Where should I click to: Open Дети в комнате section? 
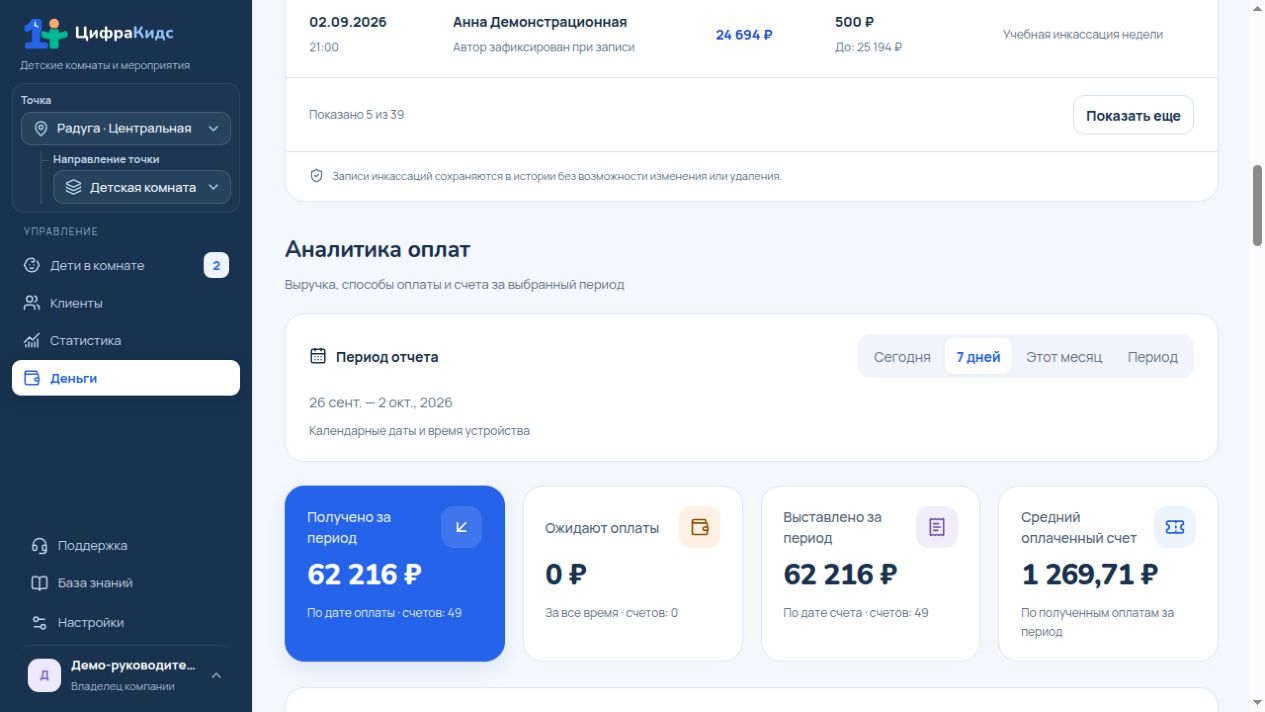coord(126,265)
